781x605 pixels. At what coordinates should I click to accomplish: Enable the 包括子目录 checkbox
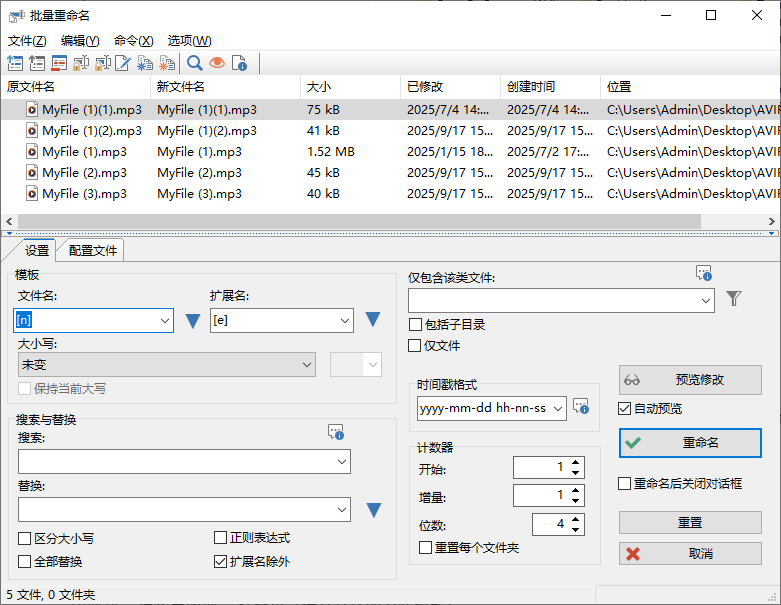pyautogui.click(x=415, y=325)
